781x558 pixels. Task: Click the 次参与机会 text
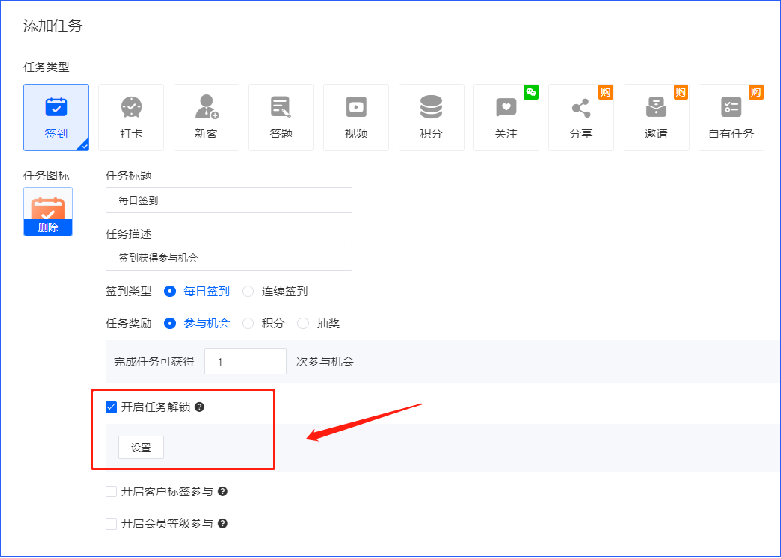click(325, 362)
